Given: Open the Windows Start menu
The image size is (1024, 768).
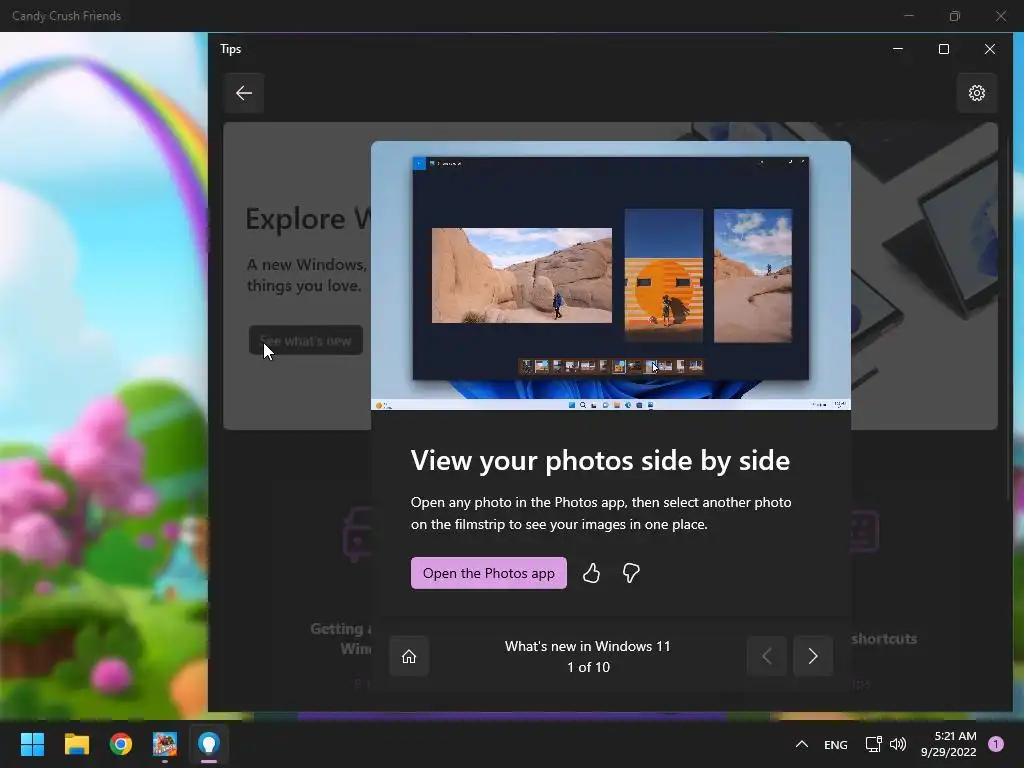Looking at the screenshot, I should click(32, 744).
